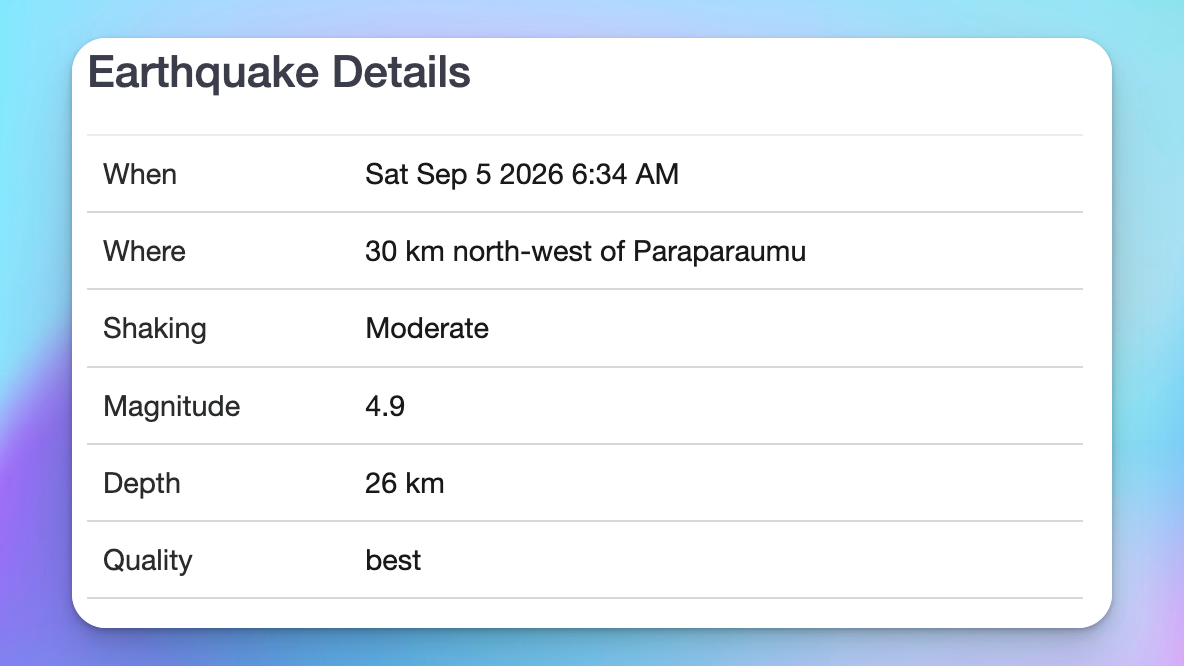This screenshot has height=666, width=1184.
Task: Click the 6:34 AM time text
Action: [625, 174]
